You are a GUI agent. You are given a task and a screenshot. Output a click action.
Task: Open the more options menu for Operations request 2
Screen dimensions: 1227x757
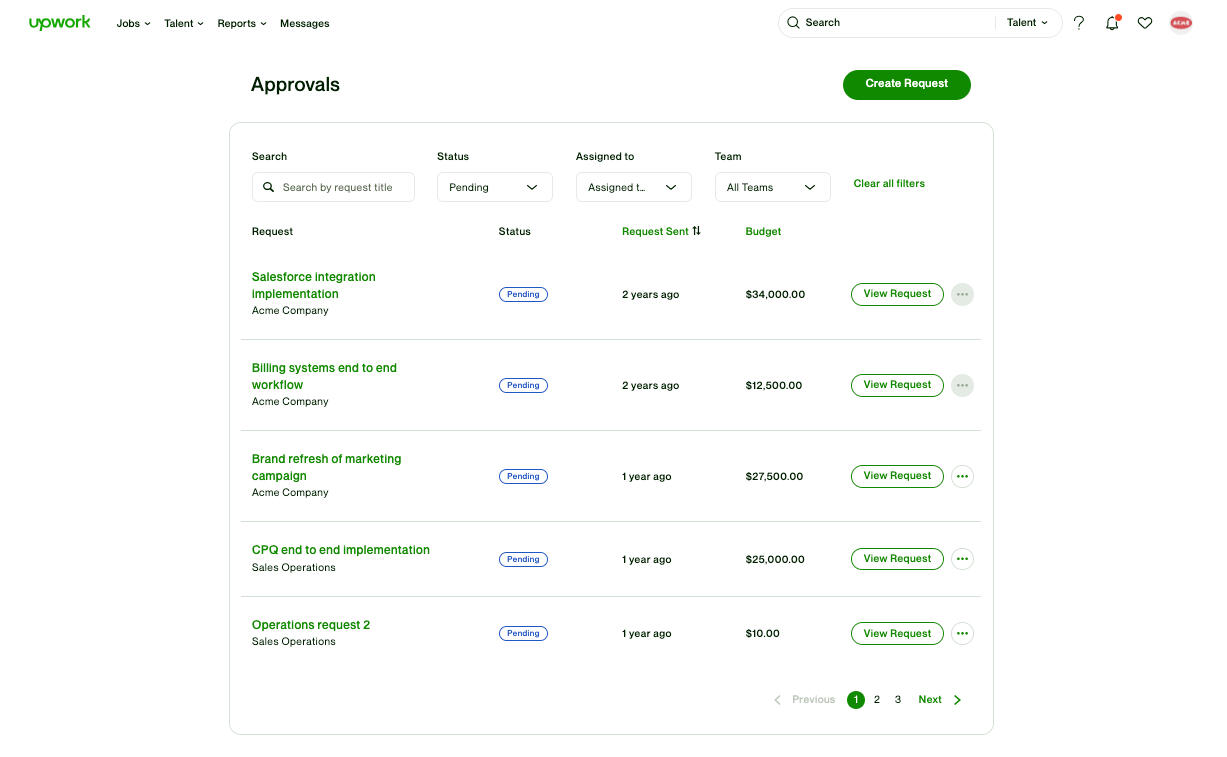962,633
